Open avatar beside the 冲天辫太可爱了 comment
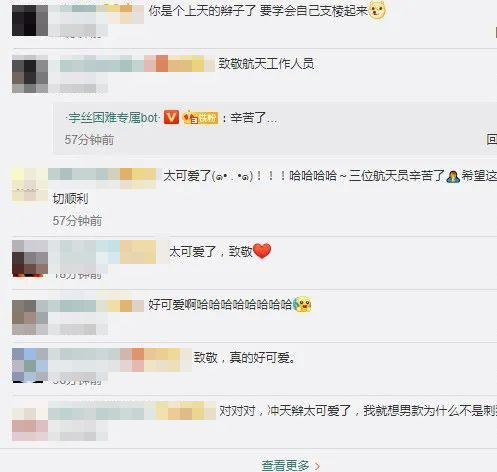Viewport: 497px width, 472px height. (30, 423)
